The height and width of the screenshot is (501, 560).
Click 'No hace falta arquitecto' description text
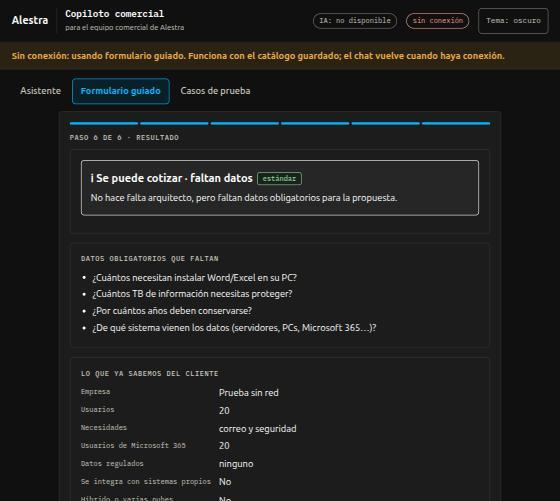pyautogui.click(x=244, y=198)
